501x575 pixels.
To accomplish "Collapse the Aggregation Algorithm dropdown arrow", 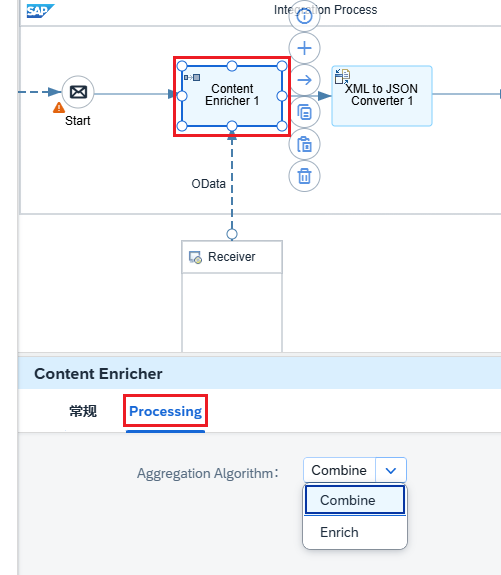I will [x=391, y=470].
